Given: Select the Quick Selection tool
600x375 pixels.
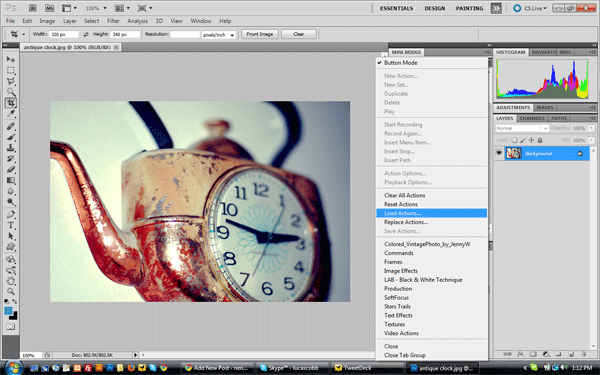Looking at the screenshot, I should (11, 92).
